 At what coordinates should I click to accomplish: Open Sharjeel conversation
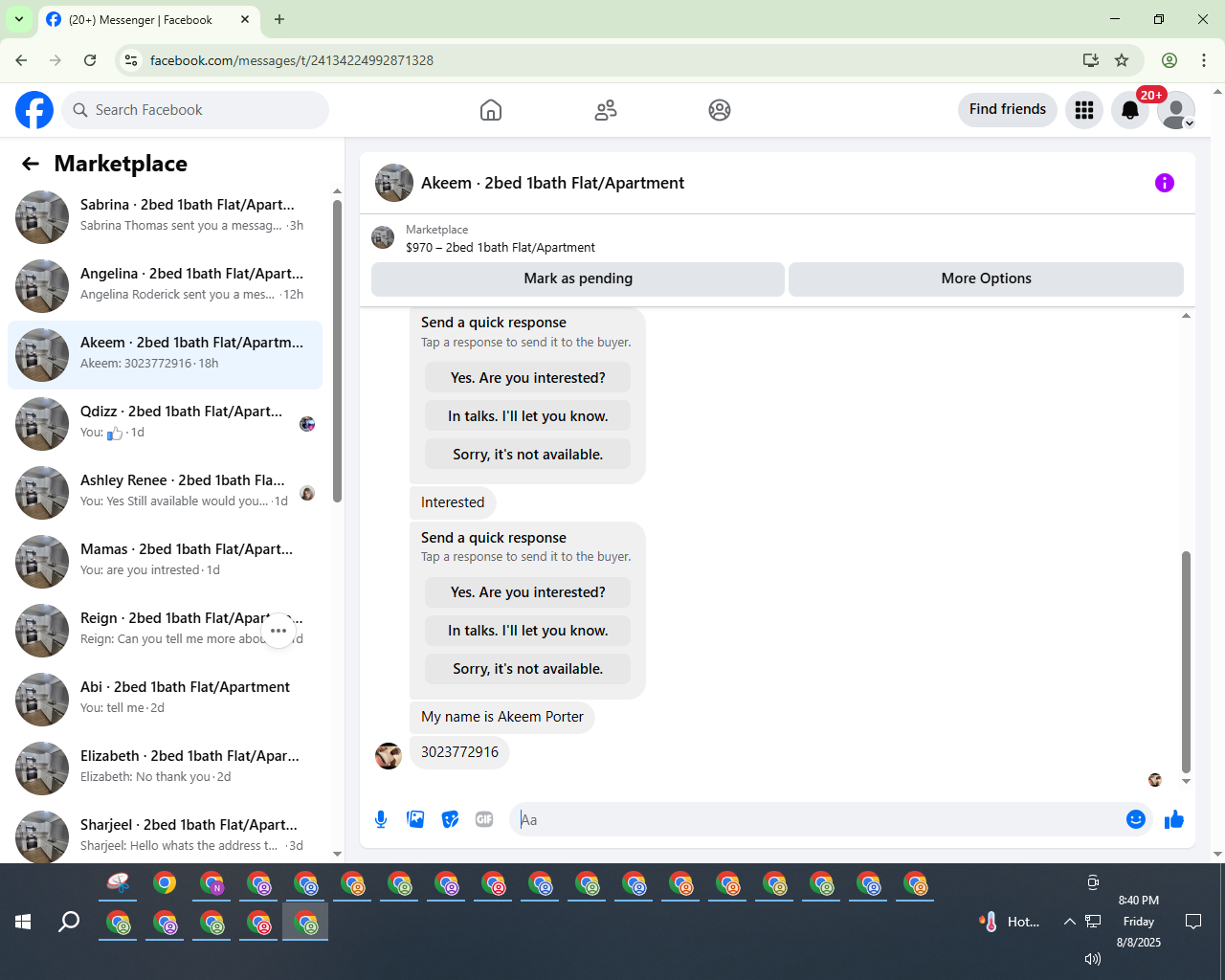pos(165,835)
